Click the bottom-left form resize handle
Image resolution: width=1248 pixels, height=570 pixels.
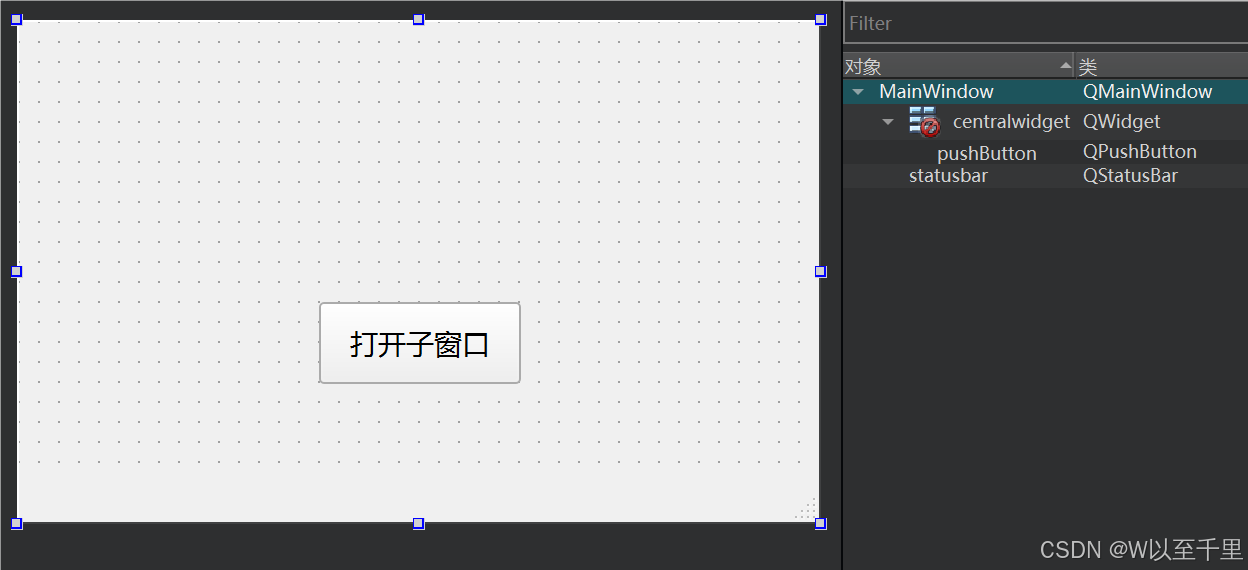[17, 523]
